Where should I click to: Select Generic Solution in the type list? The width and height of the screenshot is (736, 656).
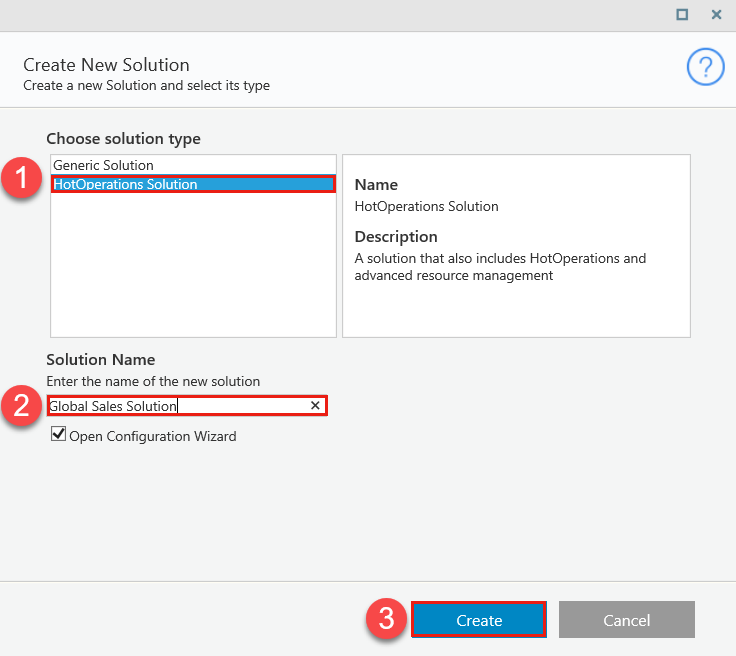click(104, 165)
